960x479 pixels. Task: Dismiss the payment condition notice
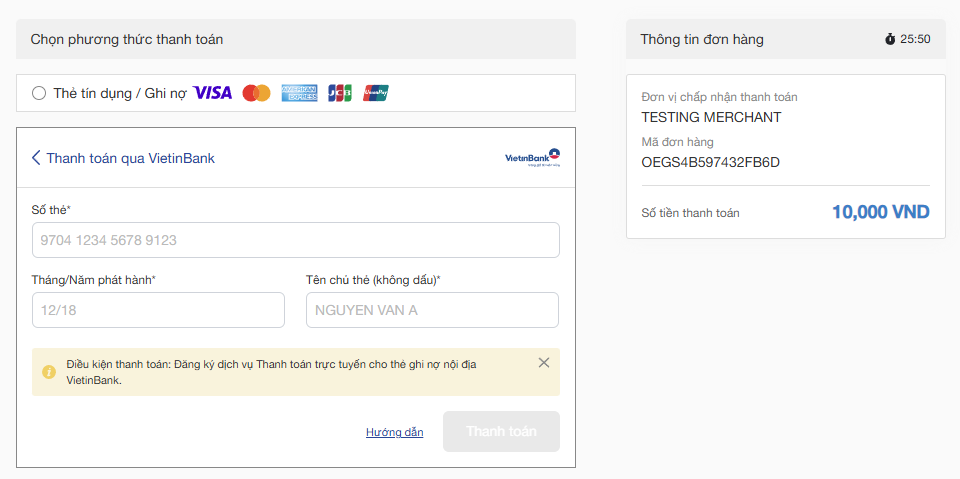(544, 363)
